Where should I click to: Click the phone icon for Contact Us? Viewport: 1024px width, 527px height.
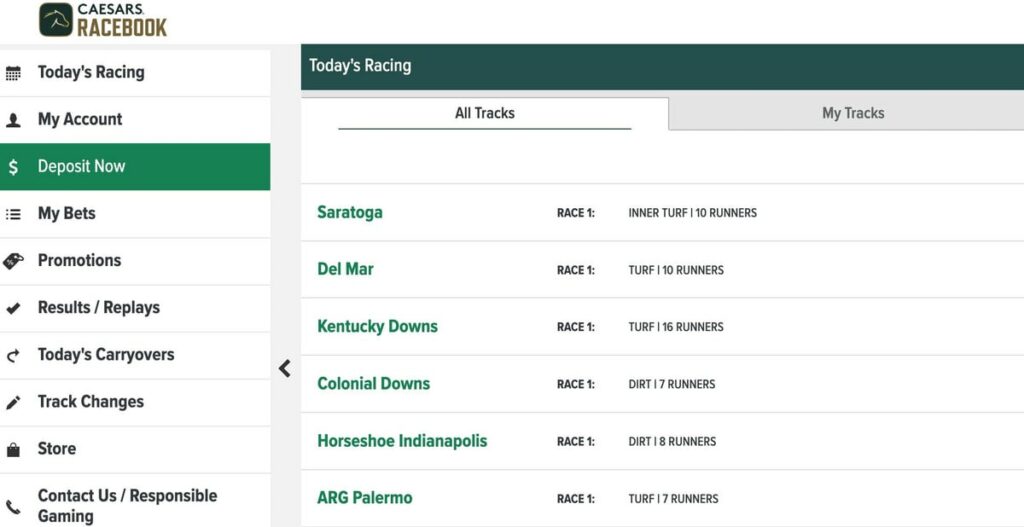13,507
